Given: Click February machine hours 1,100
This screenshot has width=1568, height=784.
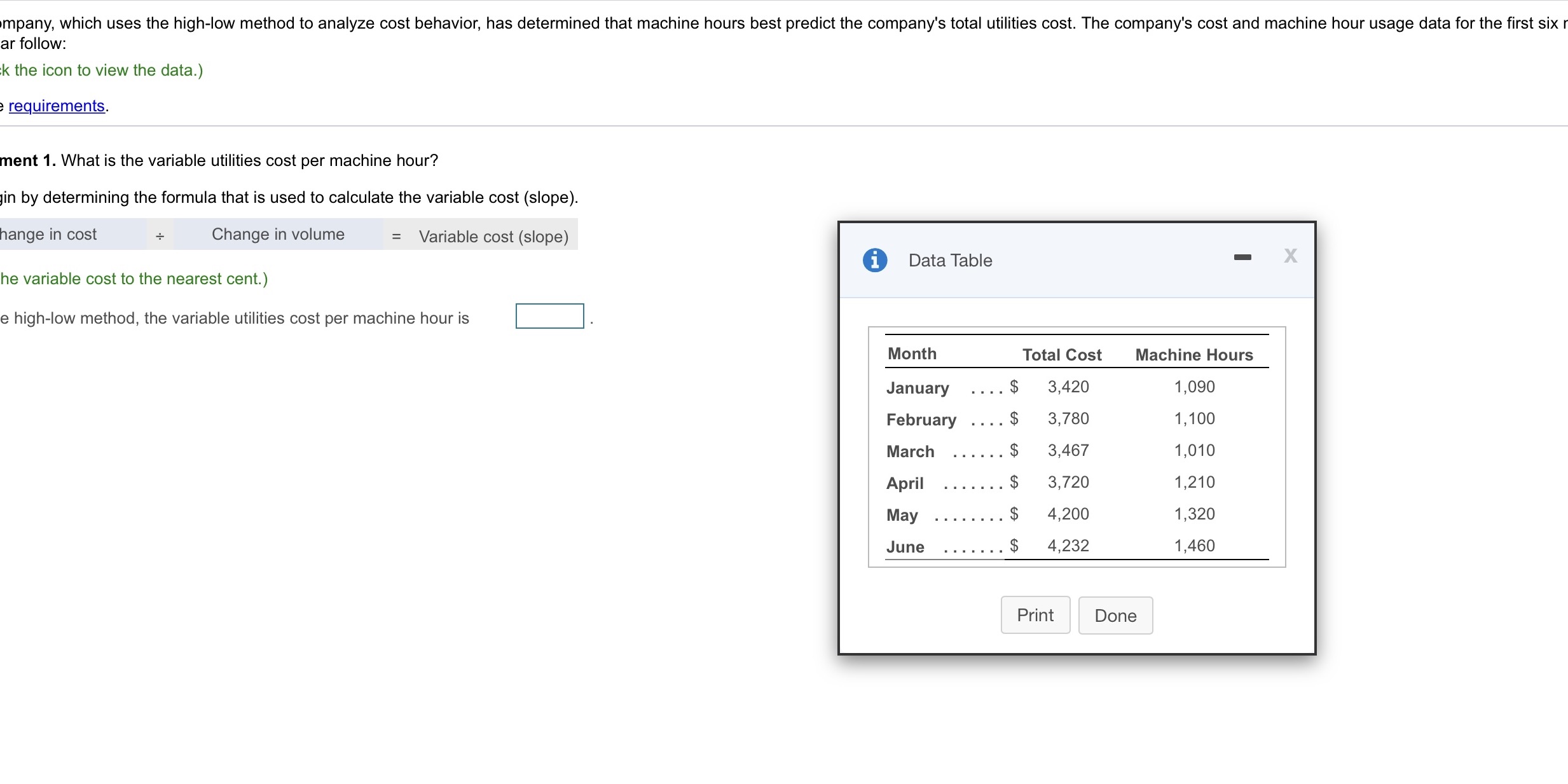Looking at the screenshot, I should pos(1194,418).
